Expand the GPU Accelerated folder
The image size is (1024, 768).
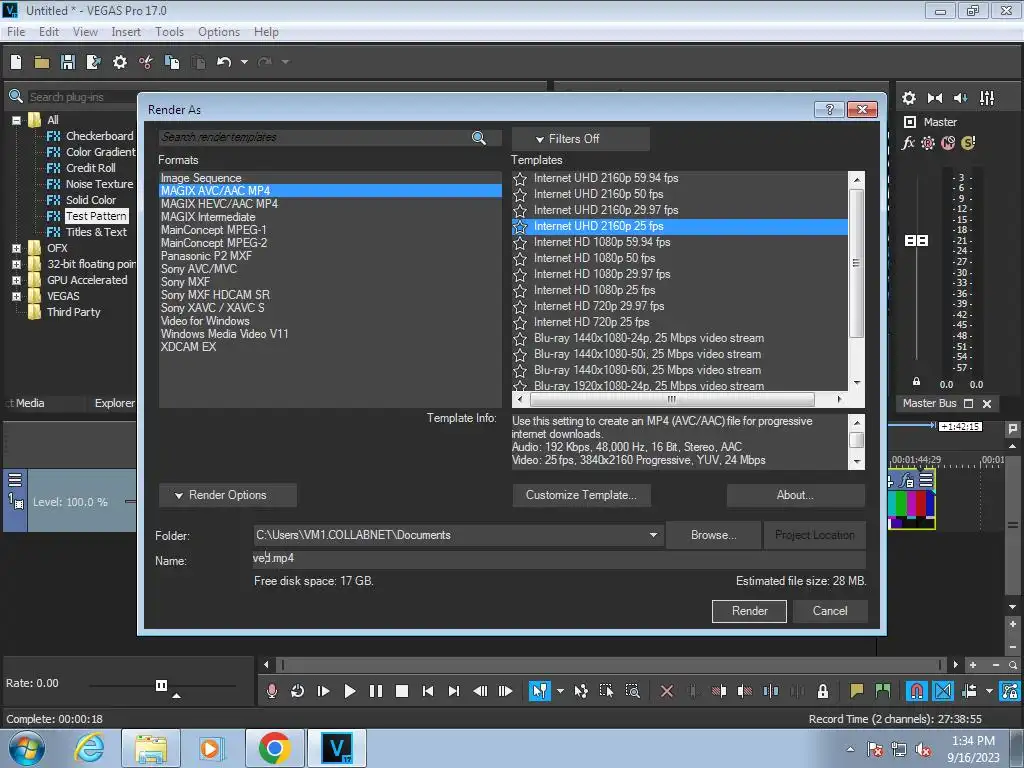[x=16, y=280]
